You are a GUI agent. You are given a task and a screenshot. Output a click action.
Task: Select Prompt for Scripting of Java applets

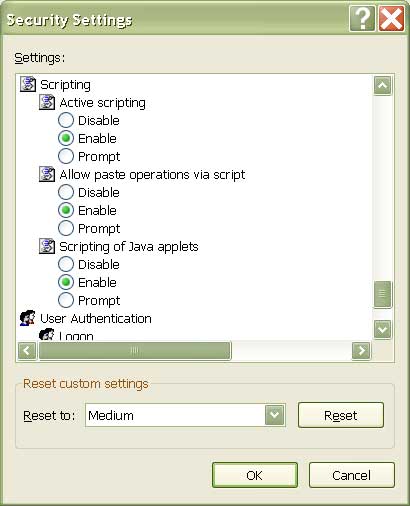click(66, 300)
